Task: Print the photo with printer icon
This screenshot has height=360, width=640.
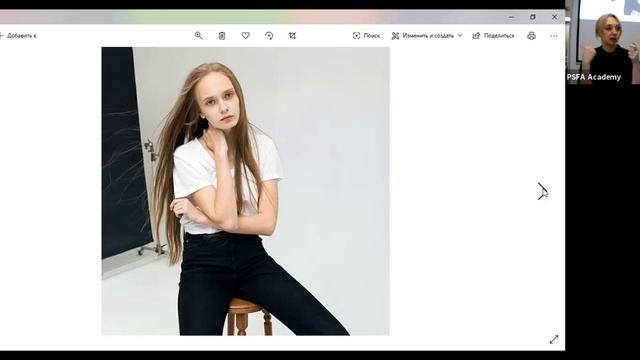Action: [x=531, y=36]
